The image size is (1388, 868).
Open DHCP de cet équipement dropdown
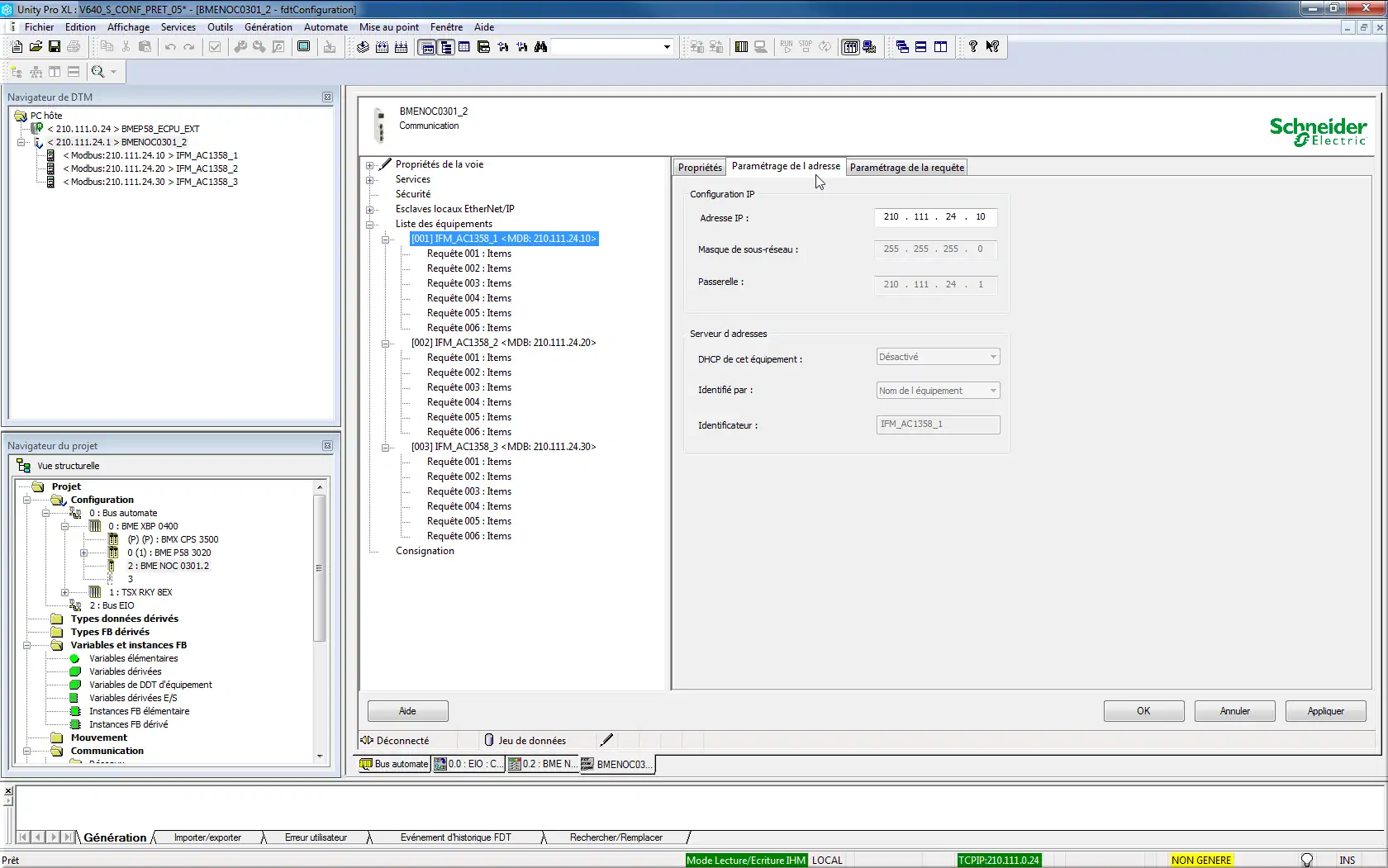coord(938,357)
